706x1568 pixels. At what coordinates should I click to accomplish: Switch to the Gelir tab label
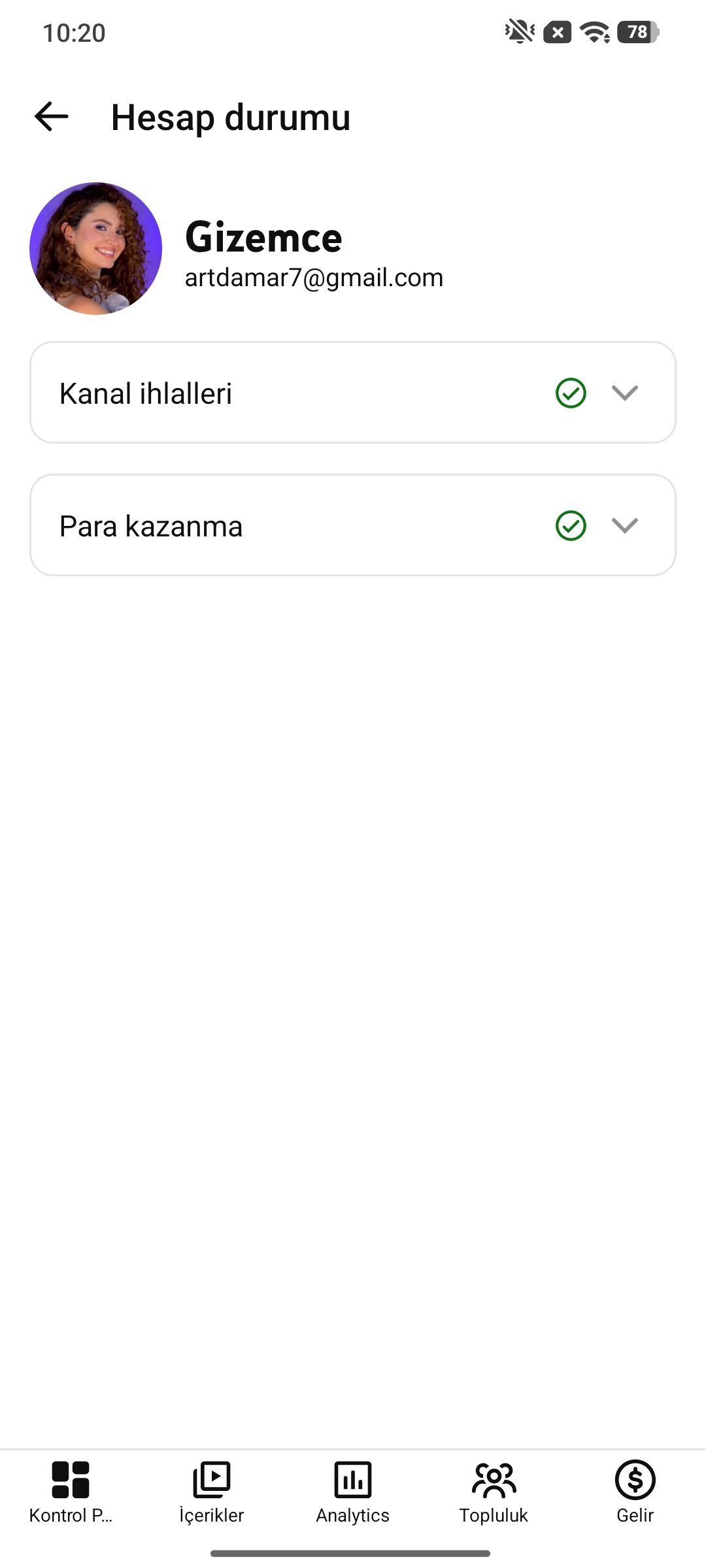click(635, 1516)
